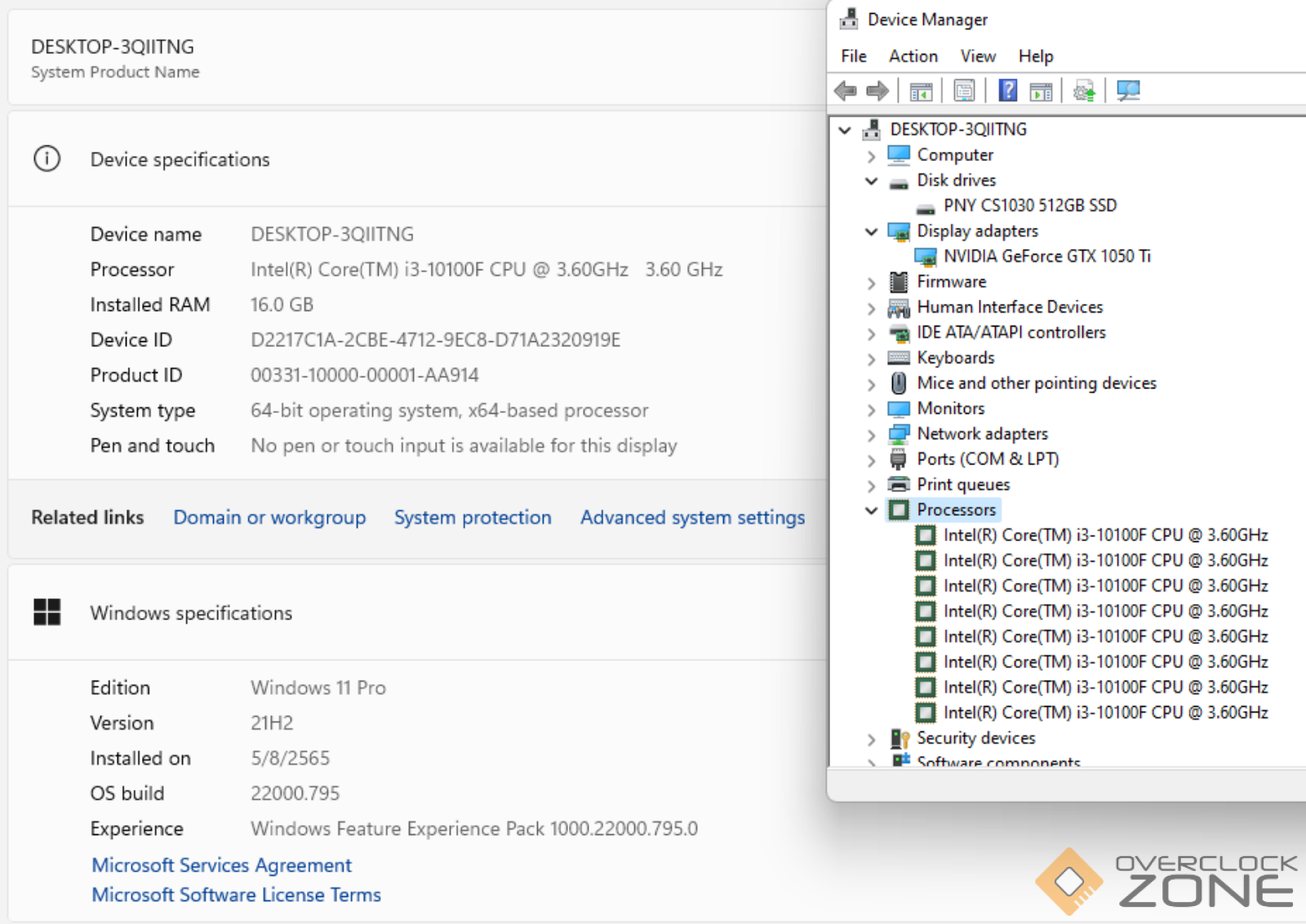Open Advanced system settings link
The image size is (1306, 924).
pyautogui.click(x=692, y=518)
